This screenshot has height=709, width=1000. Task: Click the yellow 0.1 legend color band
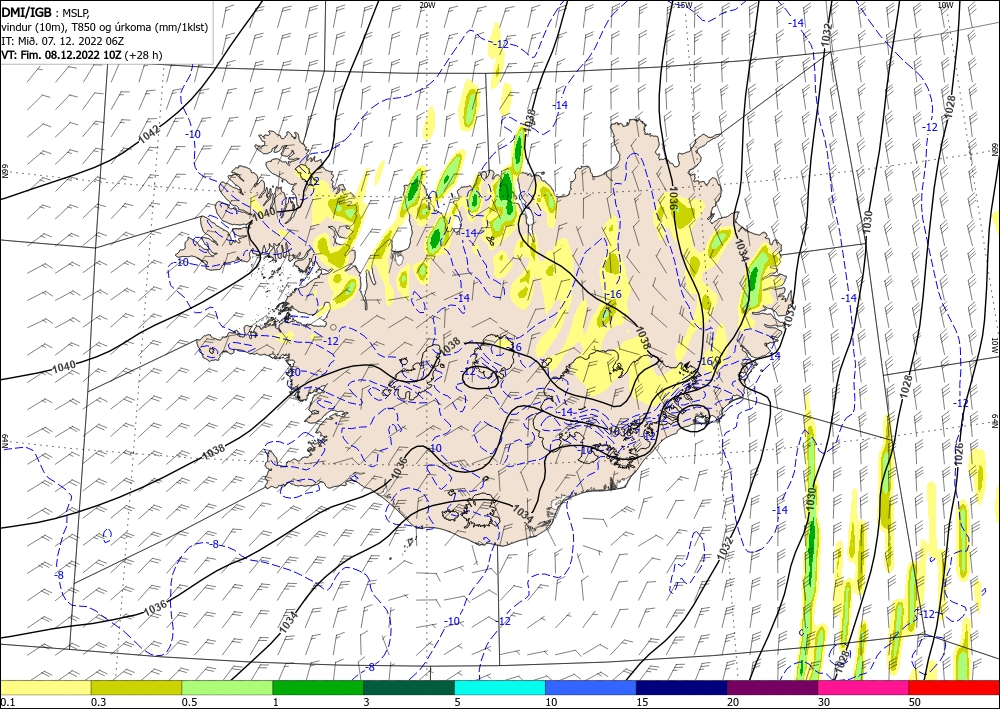coord(45,687)
